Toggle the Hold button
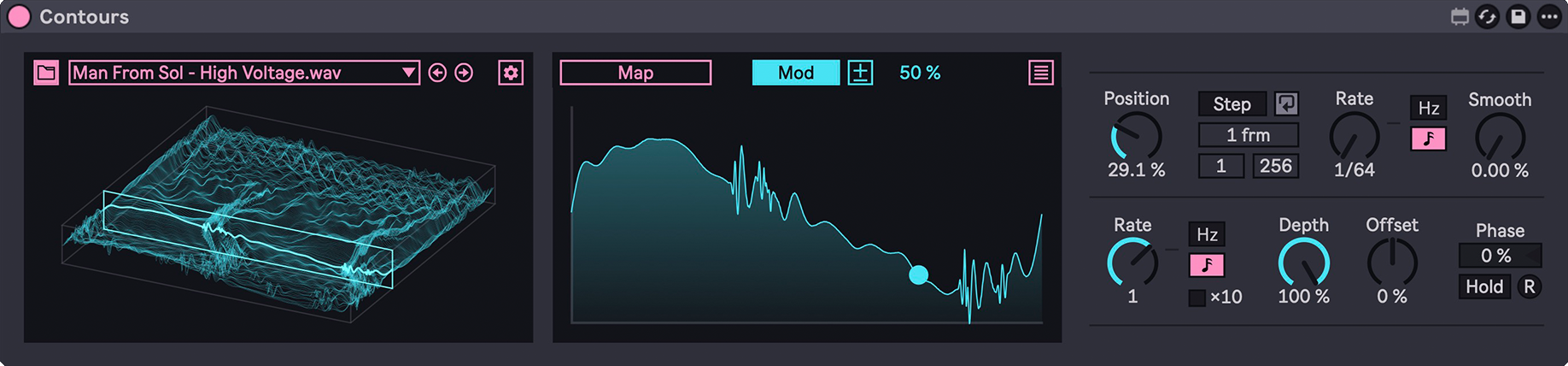The height and width of the screenshot is (366, 1568). click(x=1484, y=286)
